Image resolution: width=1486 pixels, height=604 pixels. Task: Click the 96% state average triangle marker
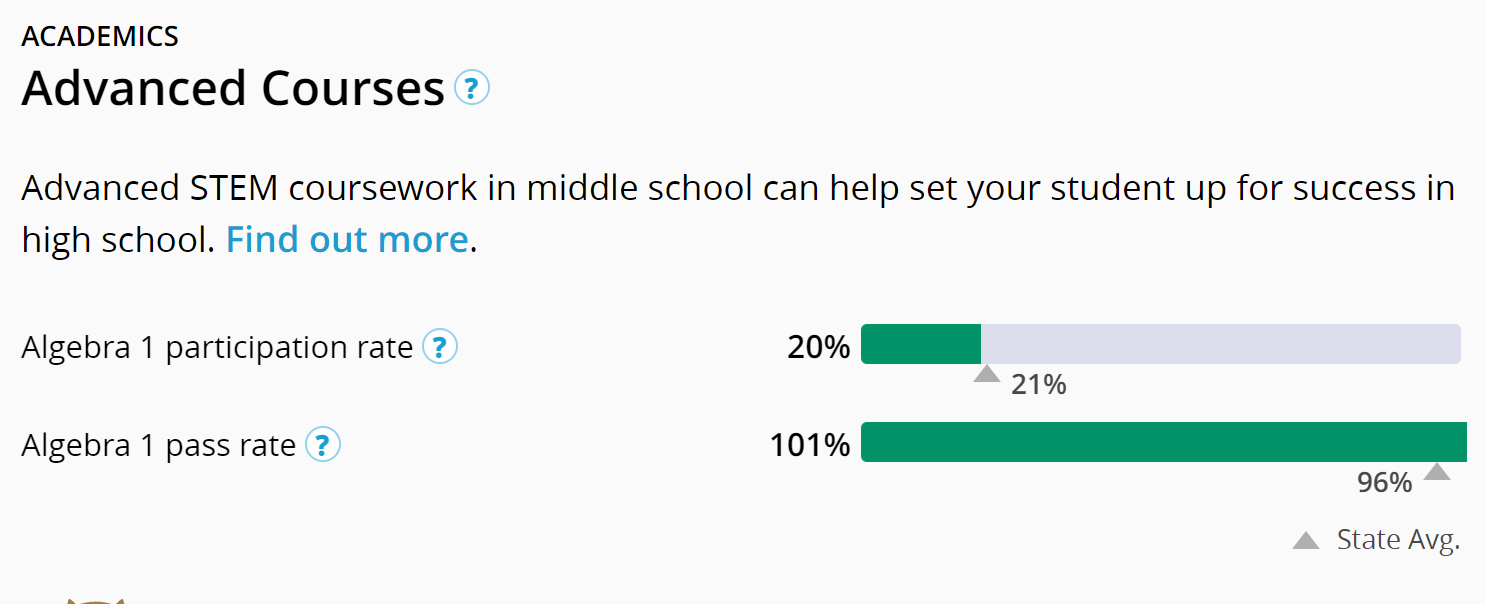pos(1437,472)
